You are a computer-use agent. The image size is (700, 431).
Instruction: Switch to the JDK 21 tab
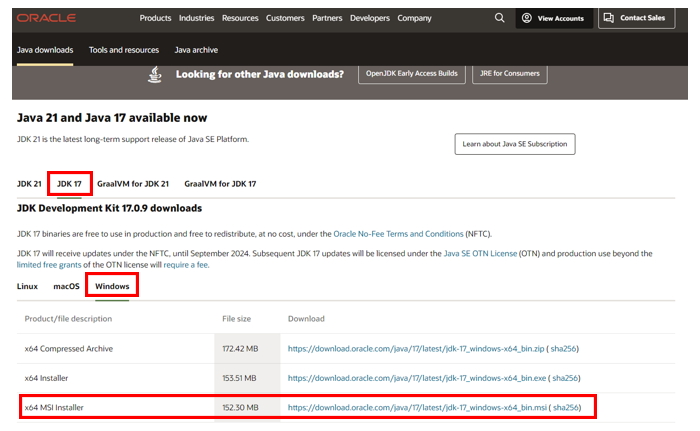(x=29, y=184)
